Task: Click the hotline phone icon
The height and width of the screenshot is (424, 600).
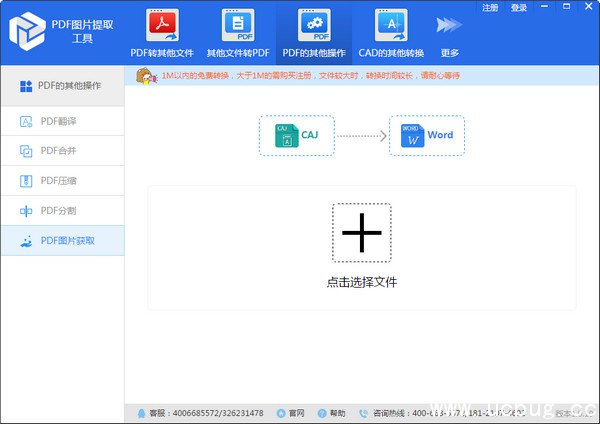Action: coord(364,413)
